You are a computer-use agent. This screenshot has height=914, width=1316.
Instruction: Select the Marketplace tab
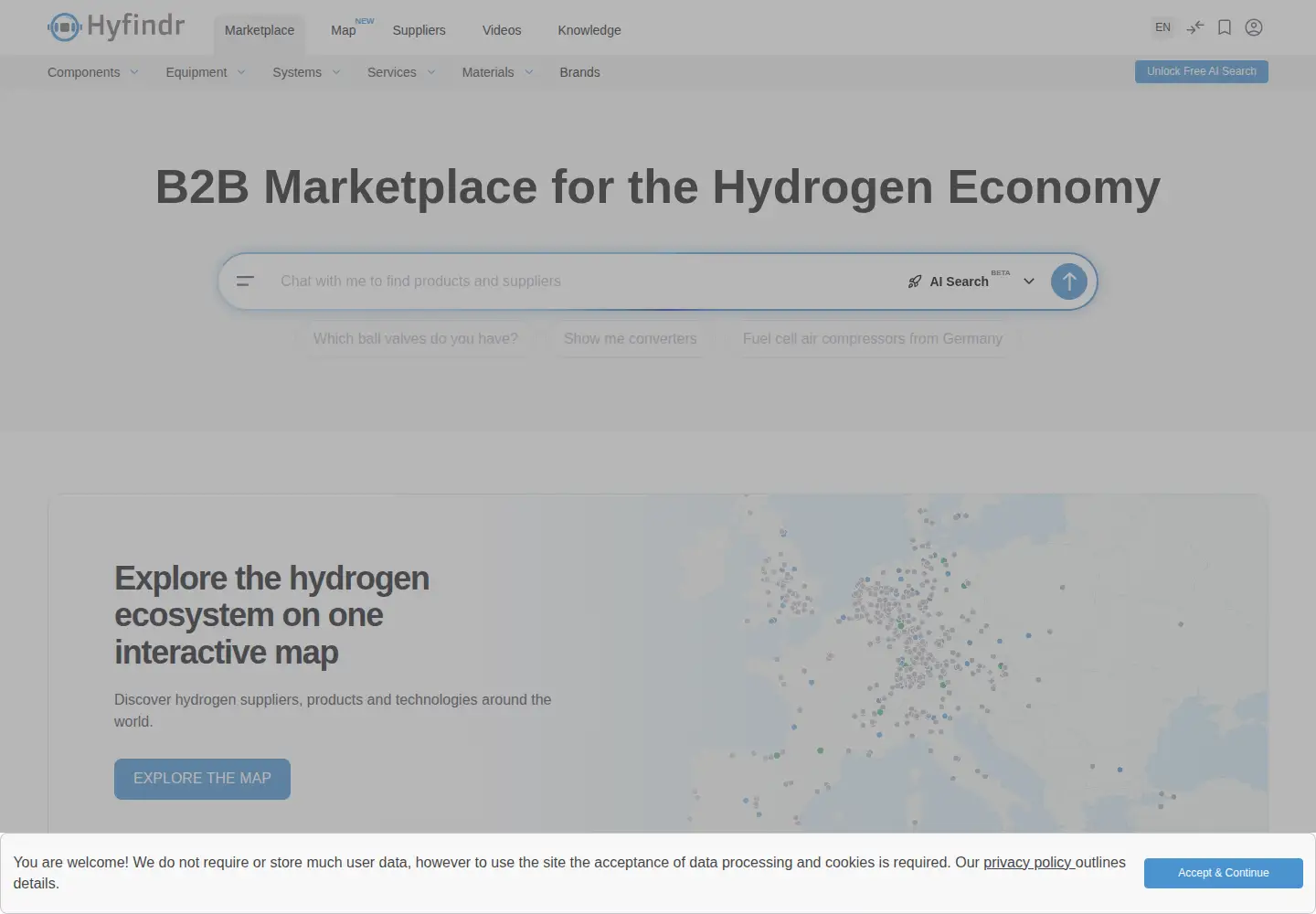(260, 30)
